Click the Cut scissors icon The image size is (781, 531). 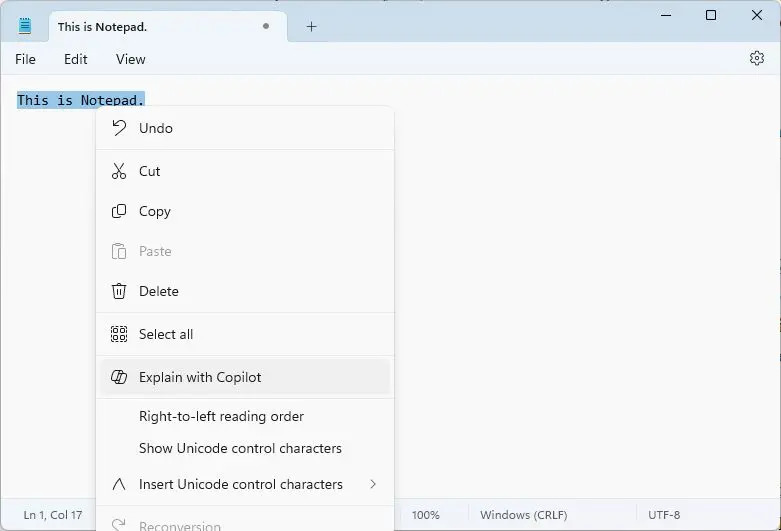119,171
